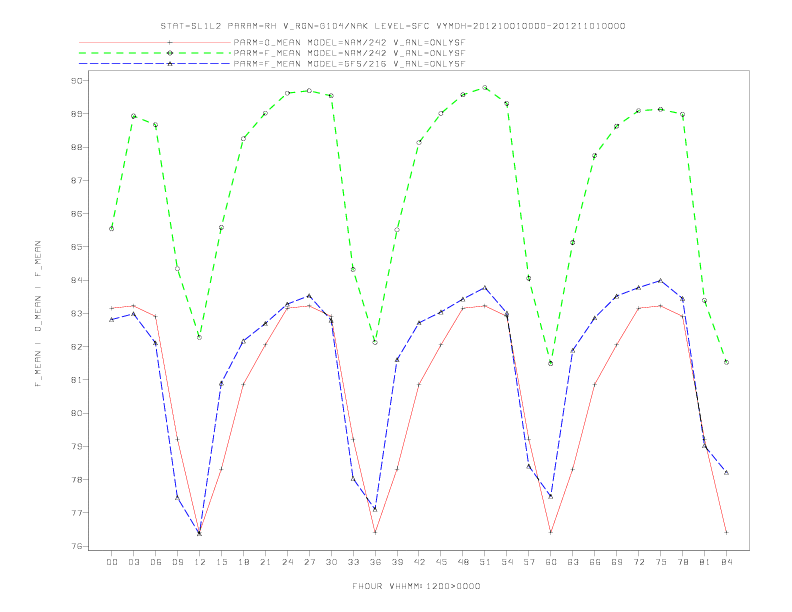Click the red solid line legend sample
This screenshot has width=792, height=612.
(x=155, y=42)
